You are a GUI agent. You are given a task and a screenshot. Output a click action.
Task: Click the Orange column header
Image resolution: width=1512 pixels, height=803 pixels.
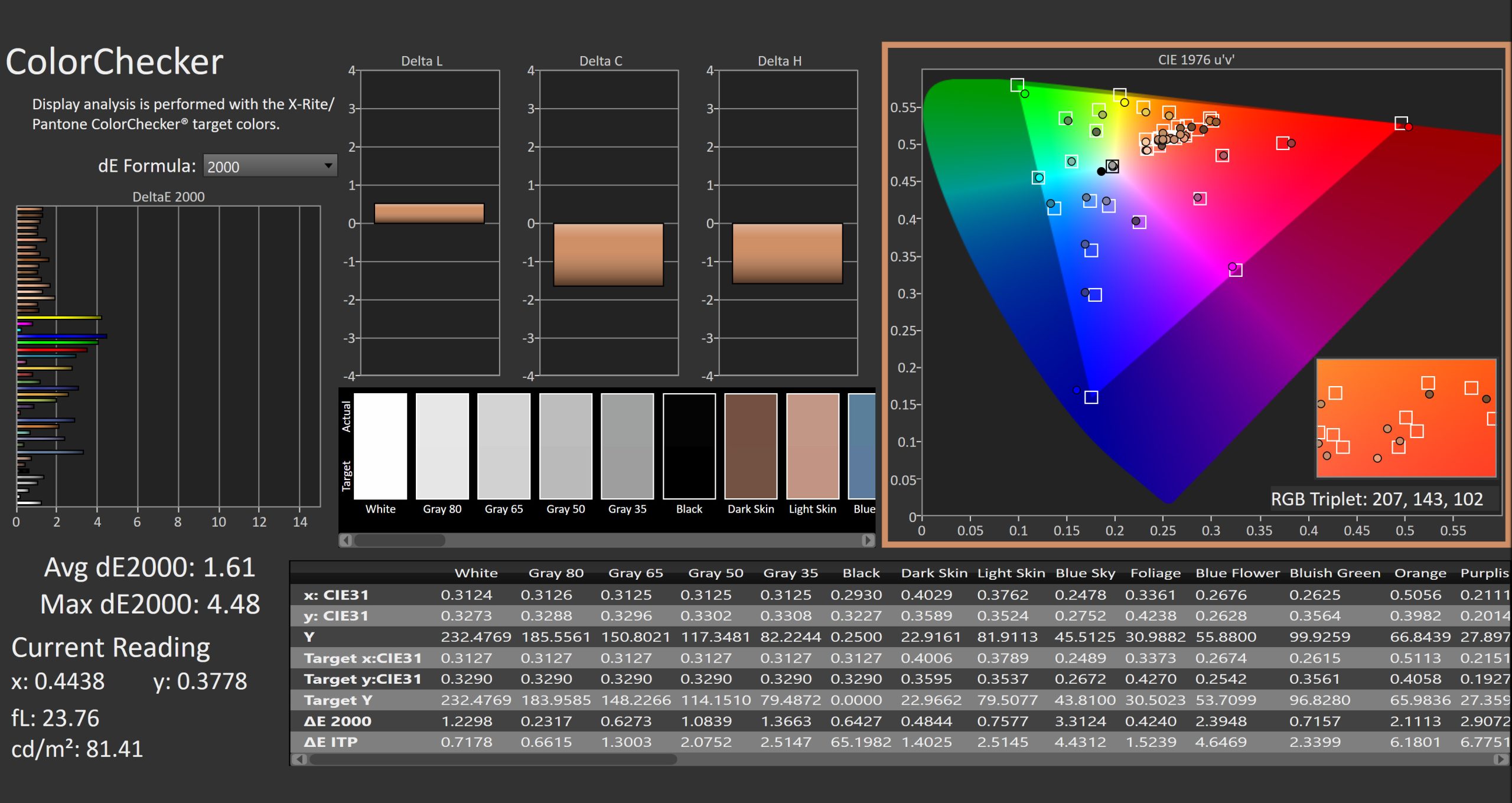1420,573
